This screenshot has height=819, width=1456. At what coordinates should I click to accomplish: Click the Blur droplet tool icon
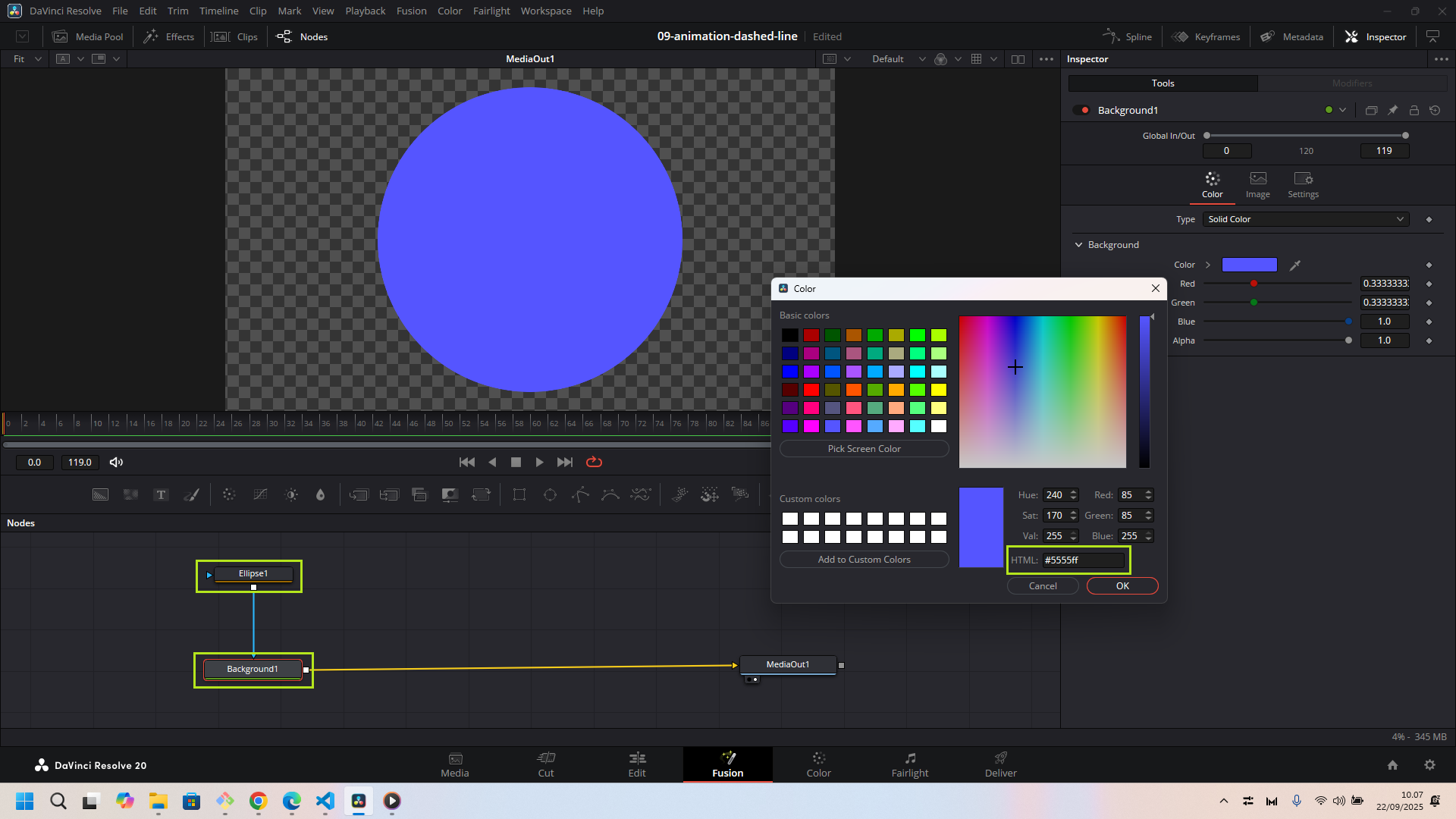point(320,495)
